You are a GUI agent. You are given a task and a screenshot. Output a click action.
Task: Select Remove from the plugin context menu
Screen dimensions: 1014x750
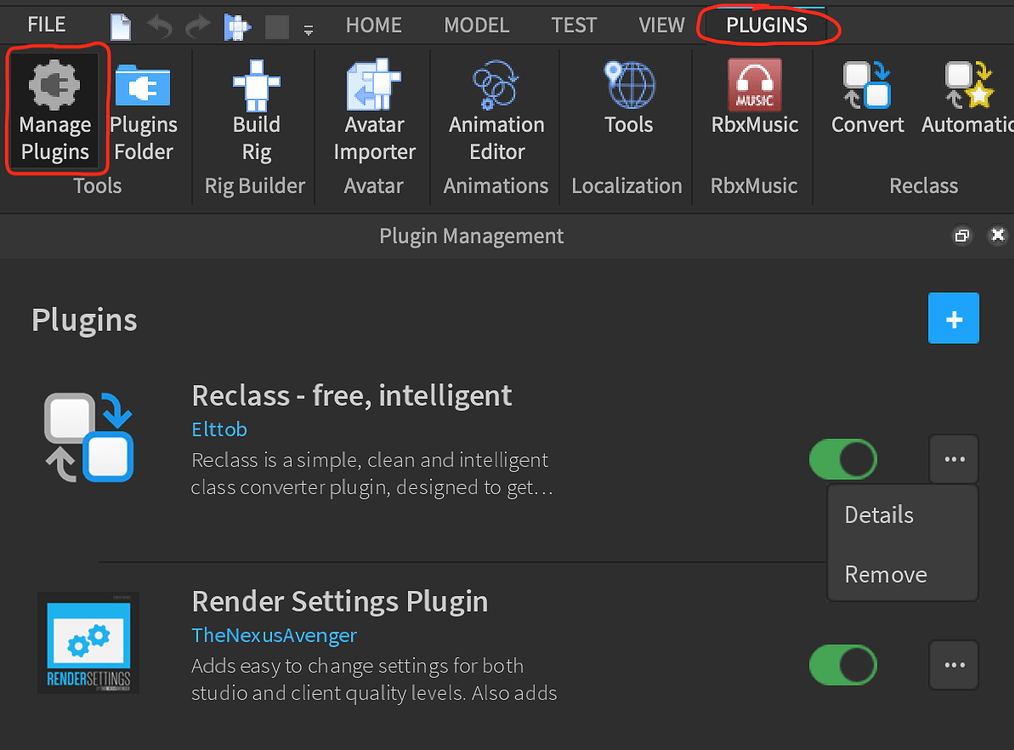coord(886,575)
